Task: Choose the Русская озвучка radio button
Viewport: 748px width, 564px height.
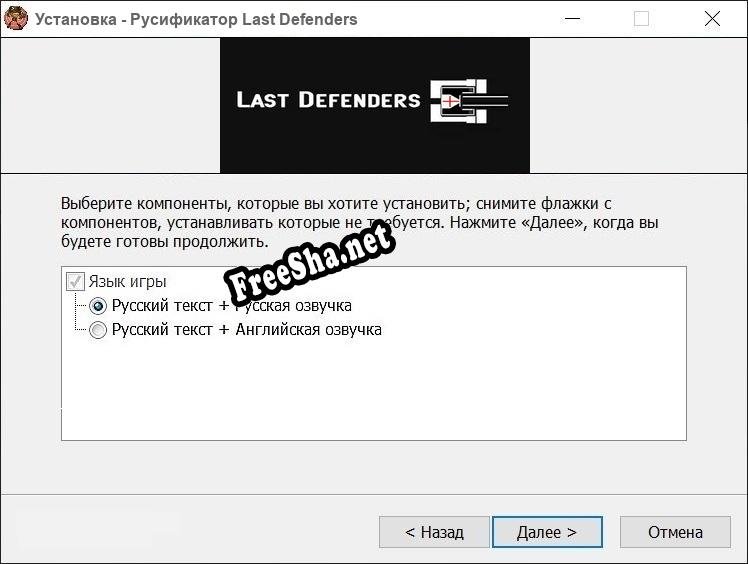Action: (98, 306)
